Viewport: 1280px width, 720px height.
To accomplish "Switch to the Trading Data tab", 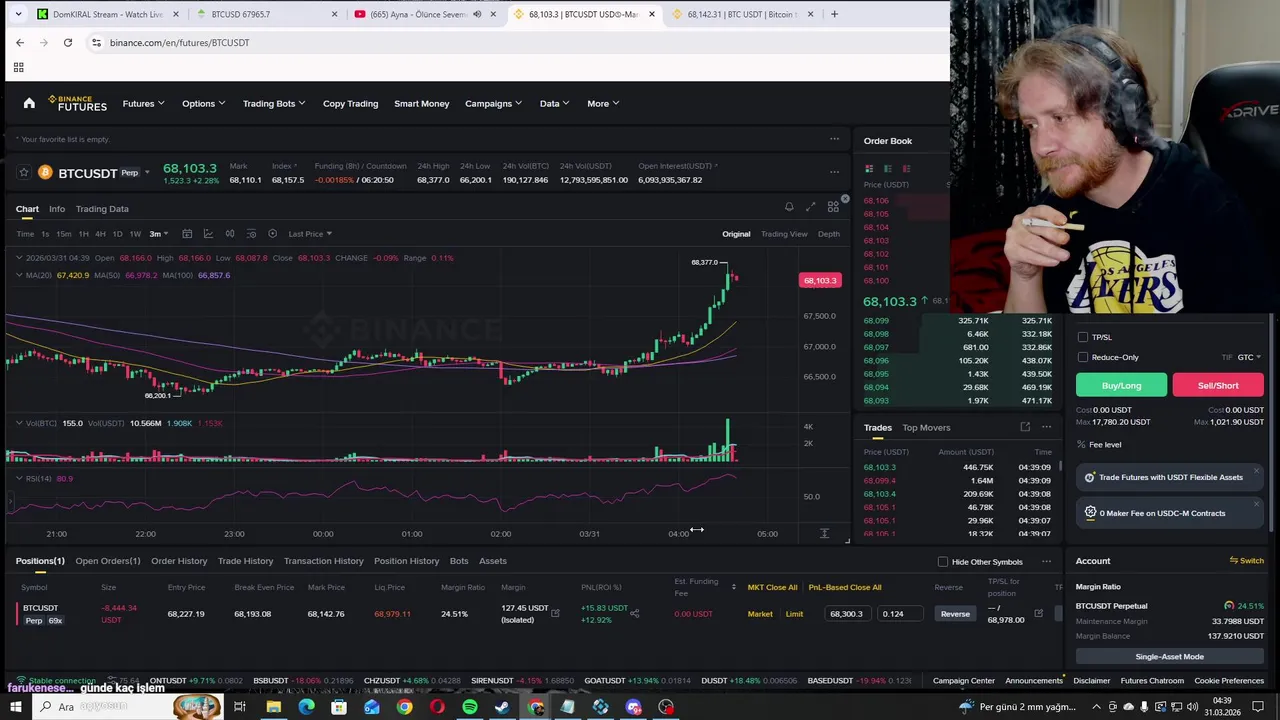I will click(x=102, y=209).
